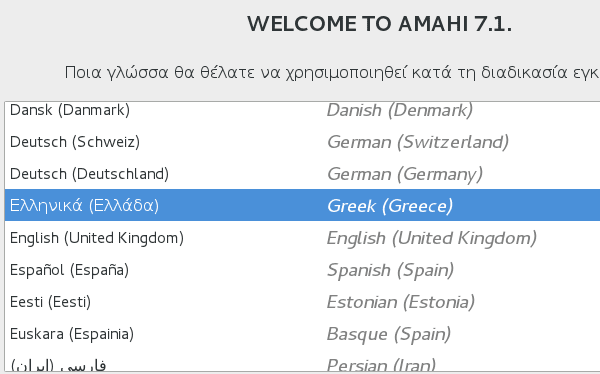Click the italic German (Switzerland) label
The height and width of the screenshot is (374, 600).
click(418, 142)
